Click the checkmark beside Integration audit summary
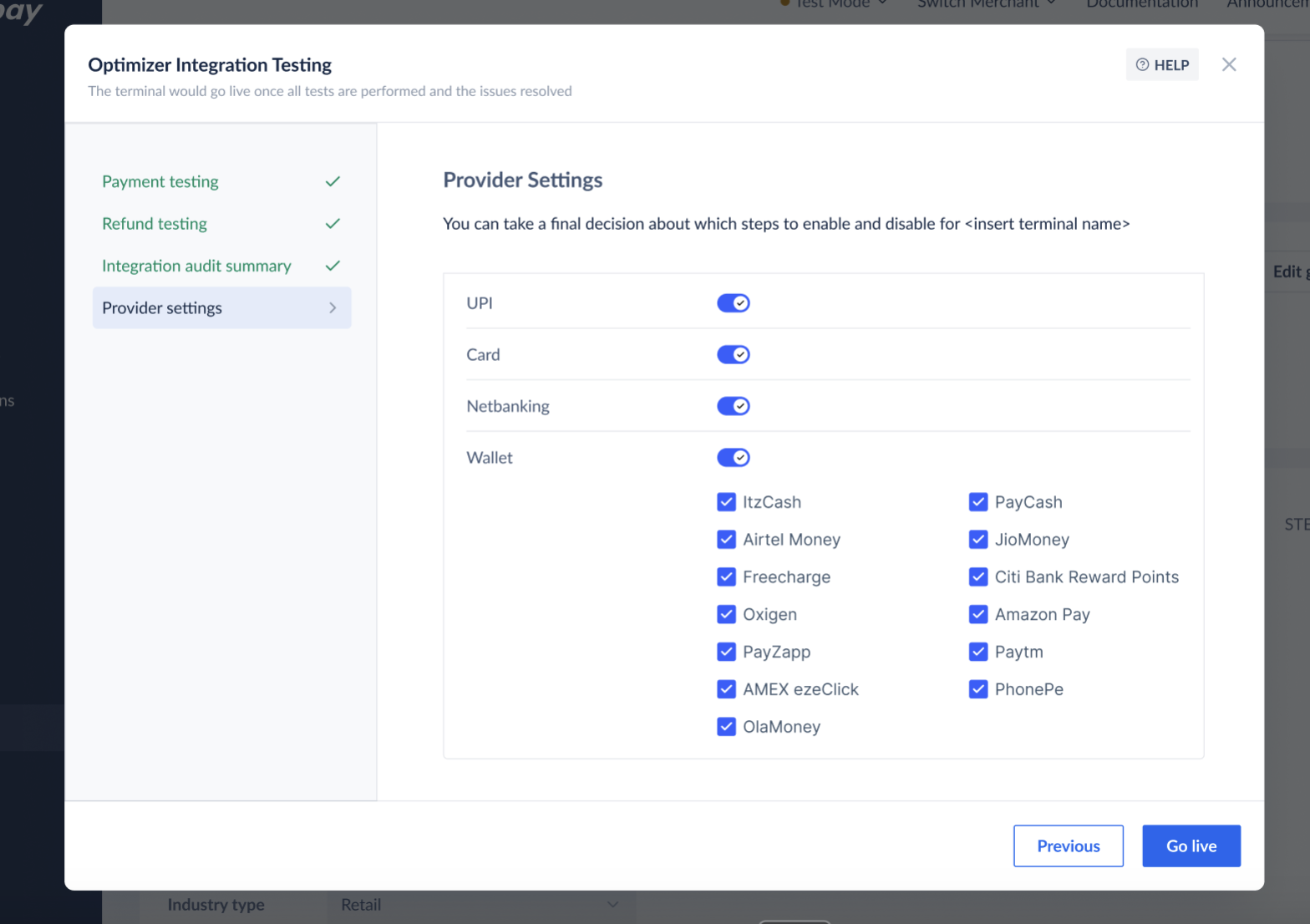Viewport: 1310px width, 924px height. (333, 266)
